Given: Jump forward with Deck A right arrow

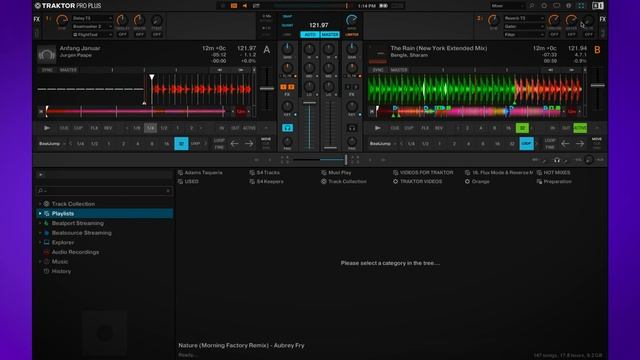Looking at the screenshot, I should click(x=249, y=144).
